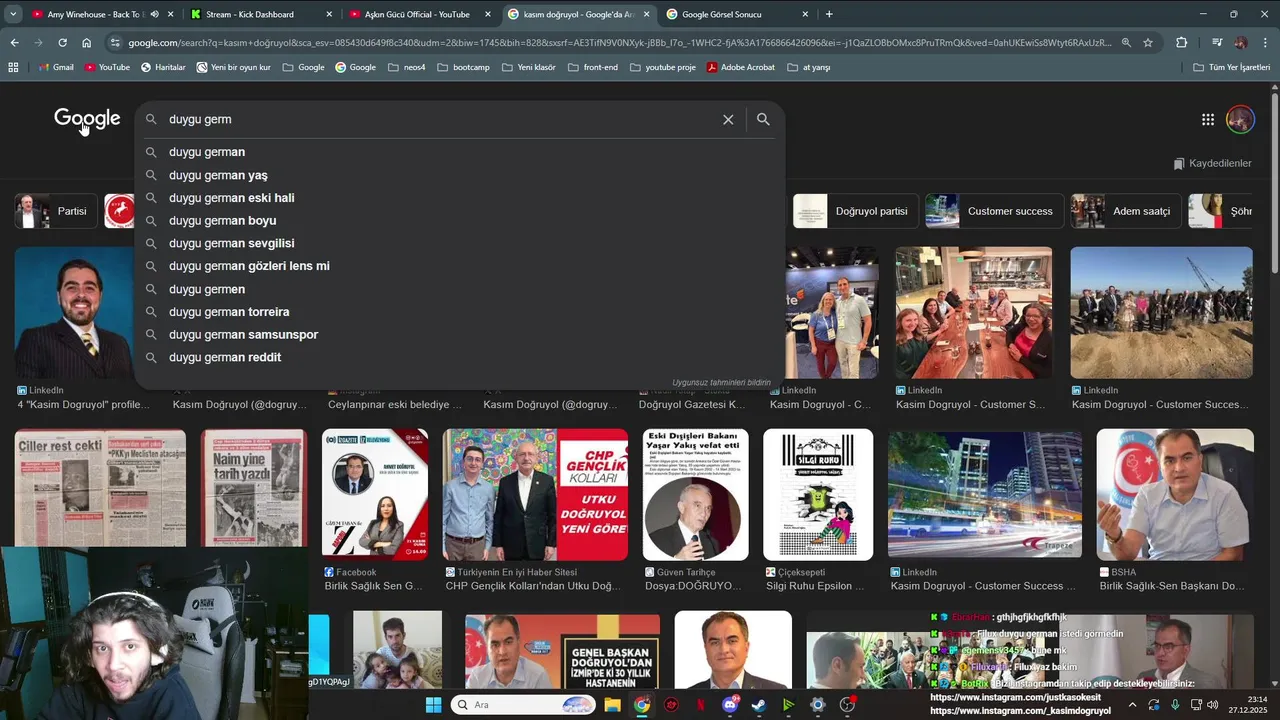Open the Tüm Yer İşaretleri folder

pyautogui.click(x=1232, y=67)
